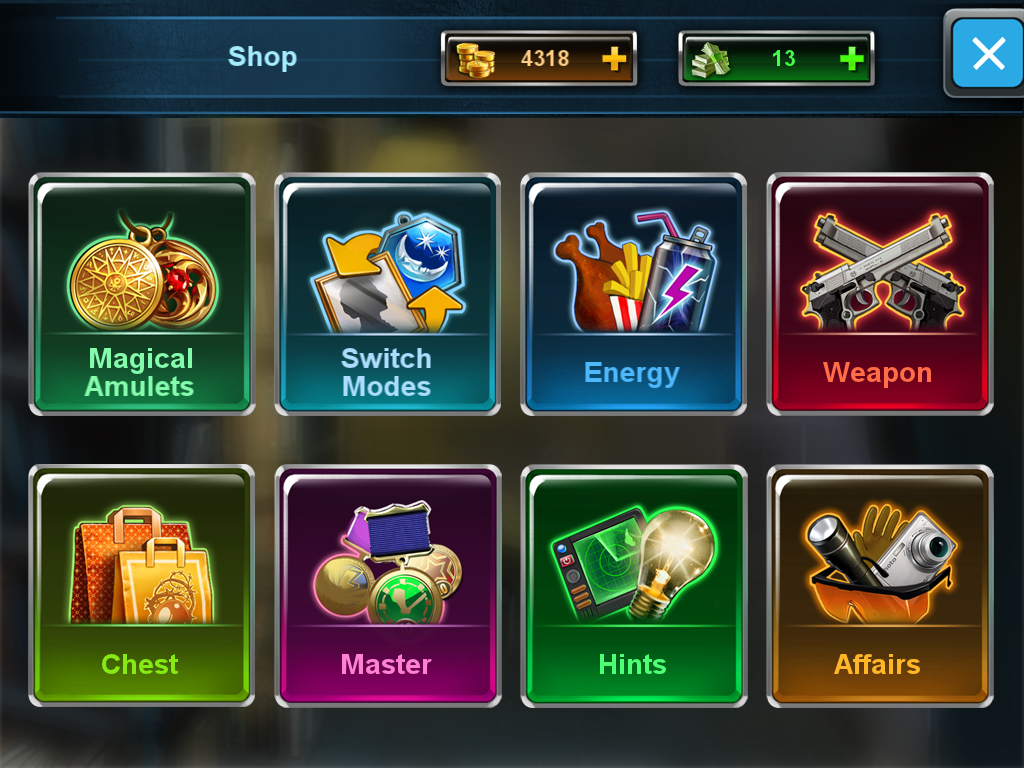Select the Switch Modes moon badge icon
The width and height of the screenshot is (1024, 768).
[x=389, y=271]
